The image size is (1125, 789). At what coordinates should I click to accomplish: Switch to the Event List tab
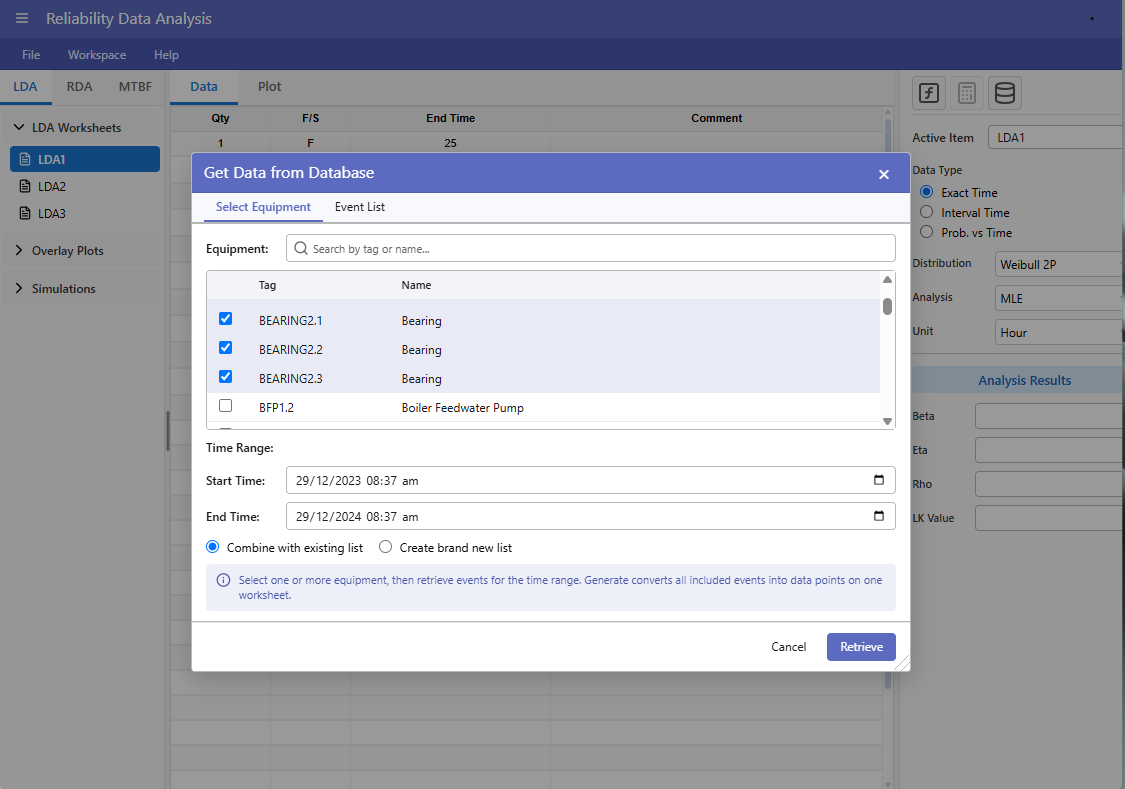359,207
